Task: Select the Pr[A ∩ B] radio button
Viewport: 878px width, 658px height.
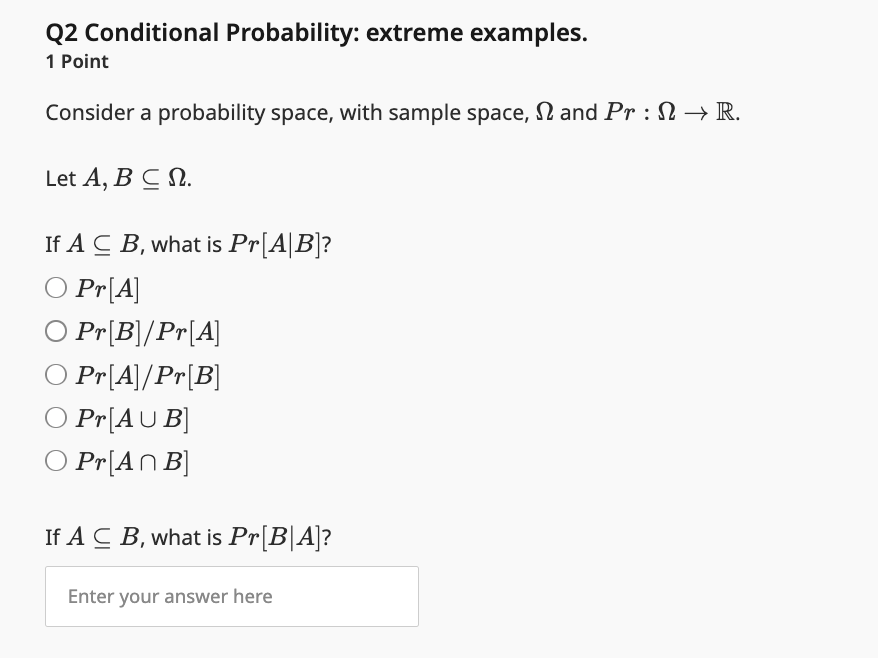Action: pos(56,461)
